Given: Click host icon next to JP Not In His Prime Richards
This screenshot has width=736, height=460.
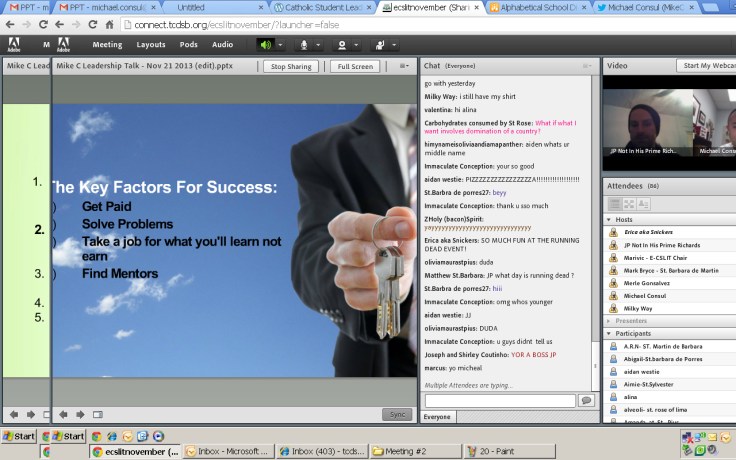Looking at the screenshot, I should (613, 245).
